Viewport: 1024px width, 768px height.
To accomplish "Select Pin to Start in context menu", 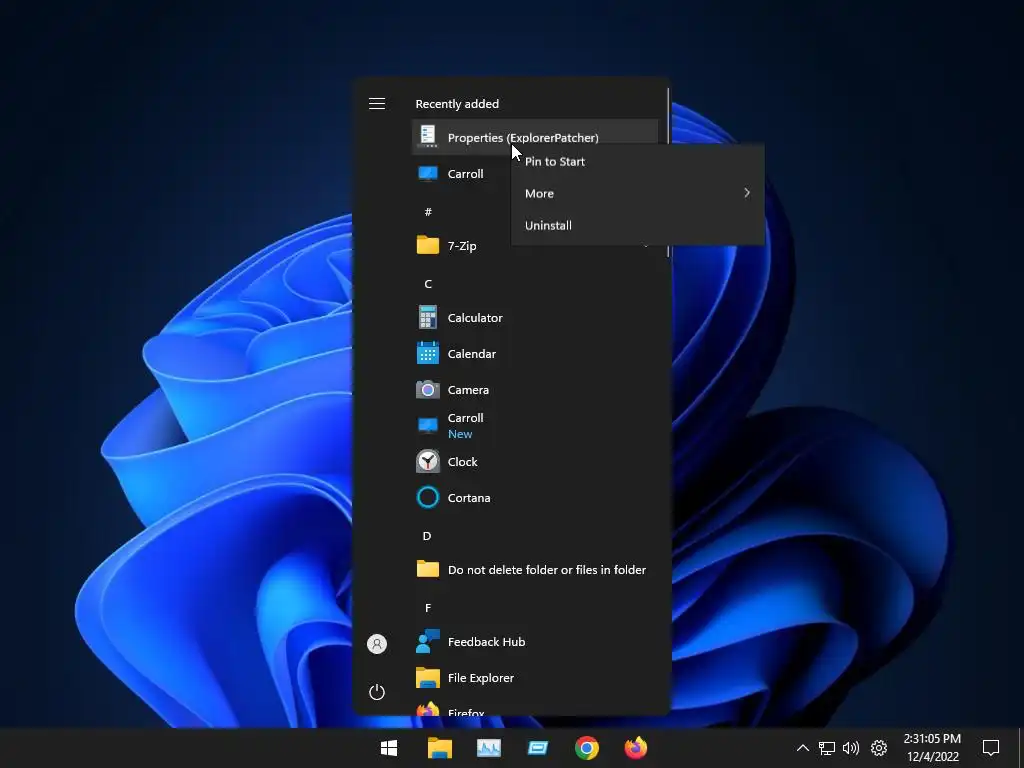I will 637,161.
